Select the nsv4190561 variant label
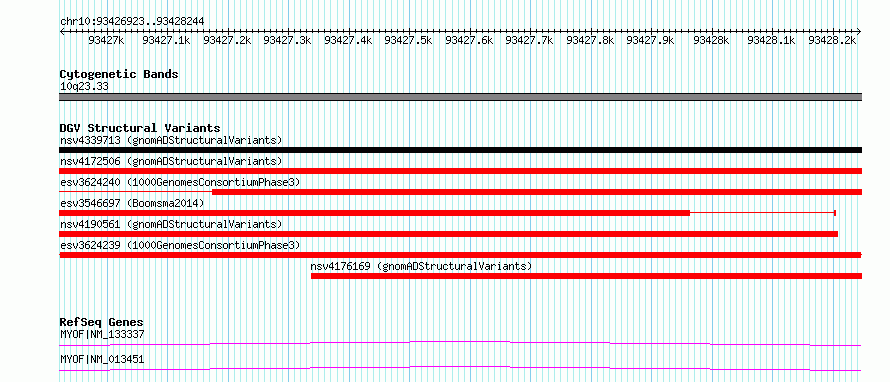Screen dimensions: 890x382 171,224
